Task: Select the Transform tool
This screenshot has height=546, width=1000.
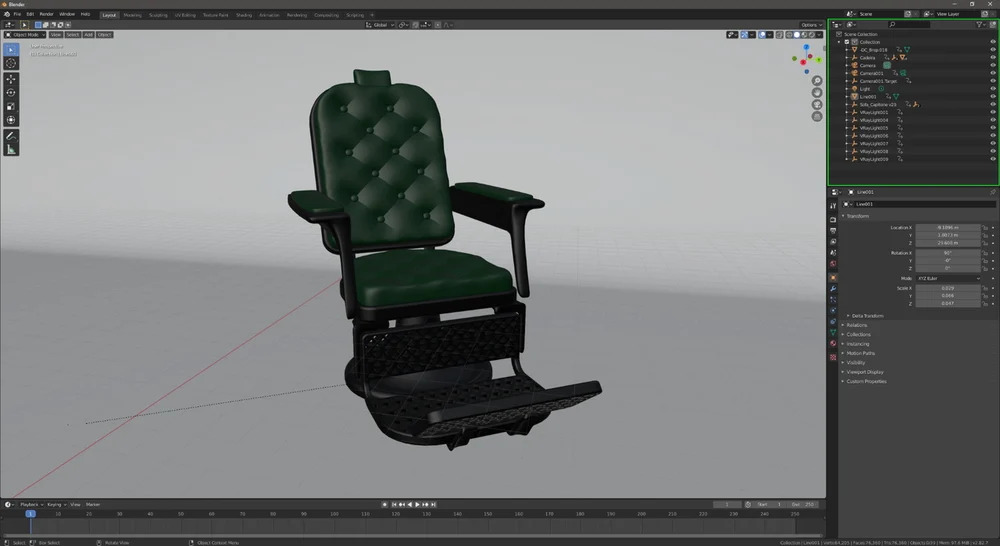Action: click(11, 119)
